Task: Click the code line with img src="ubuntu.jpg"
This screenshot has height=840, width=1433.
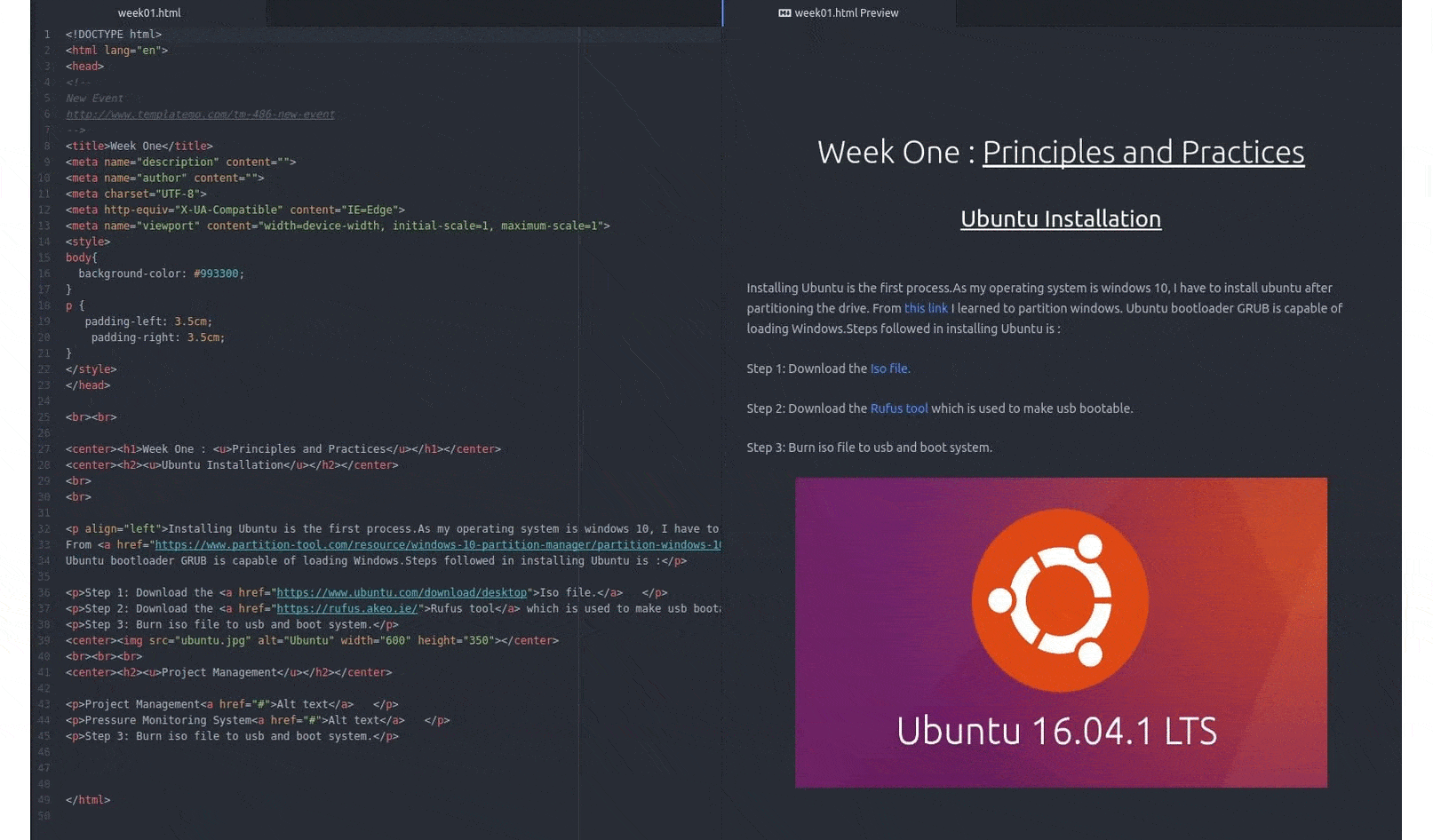Action: coord(312,641)
